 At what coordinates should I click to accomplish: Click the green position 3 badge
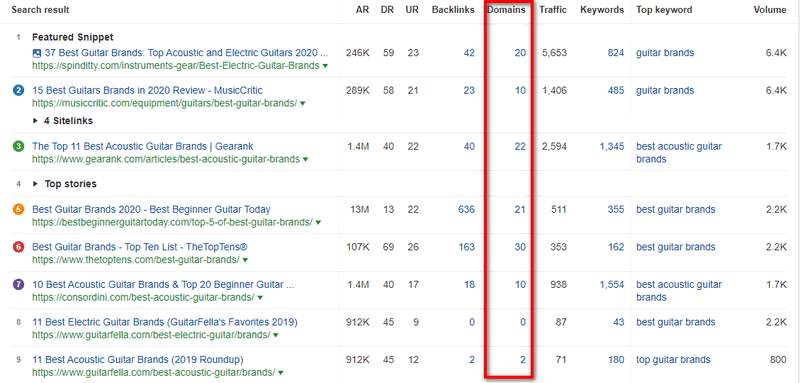pos(18,146)
